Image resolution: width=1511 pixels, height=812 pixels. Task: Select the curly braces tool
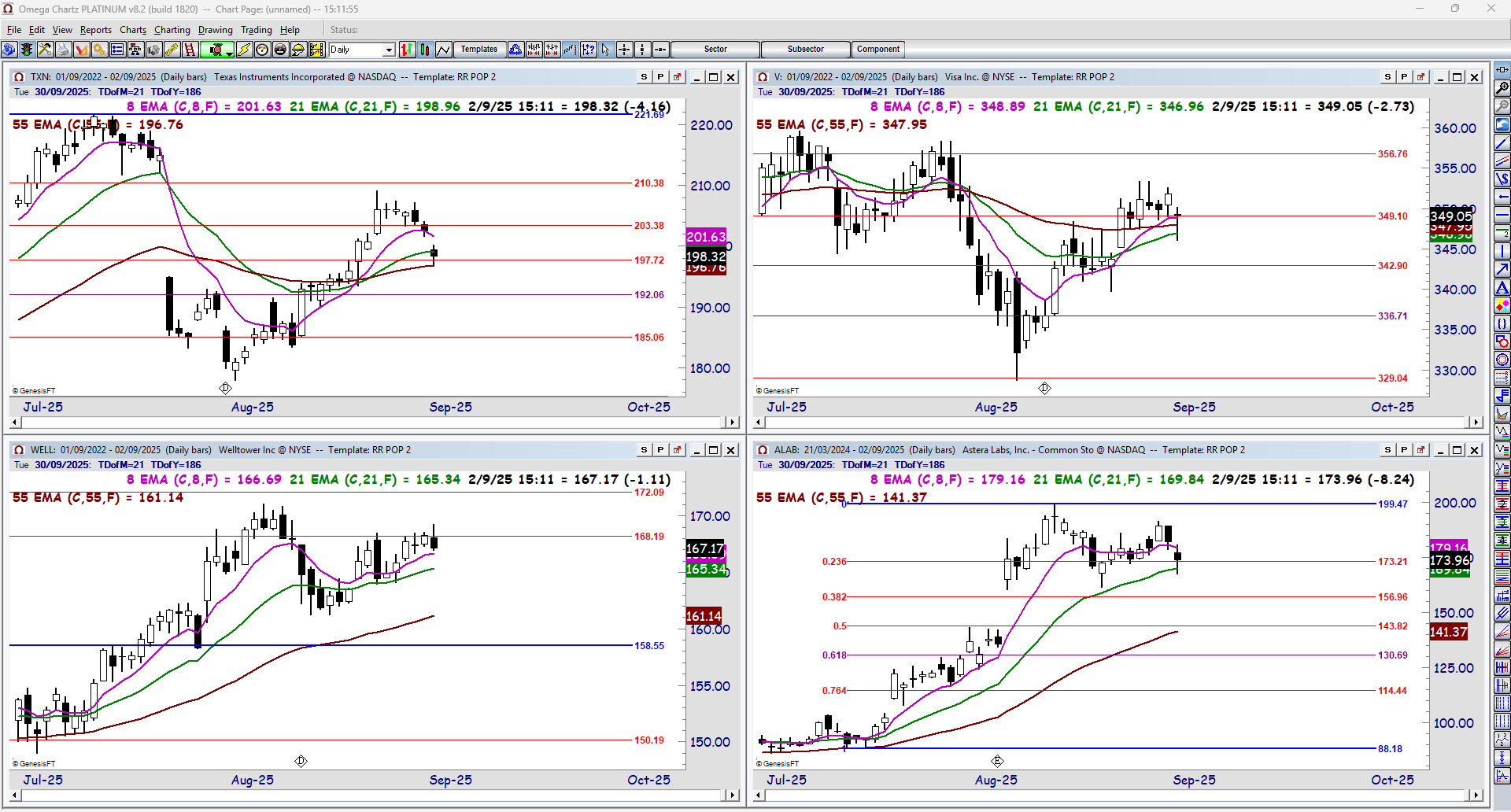[x=1502, y=324]
